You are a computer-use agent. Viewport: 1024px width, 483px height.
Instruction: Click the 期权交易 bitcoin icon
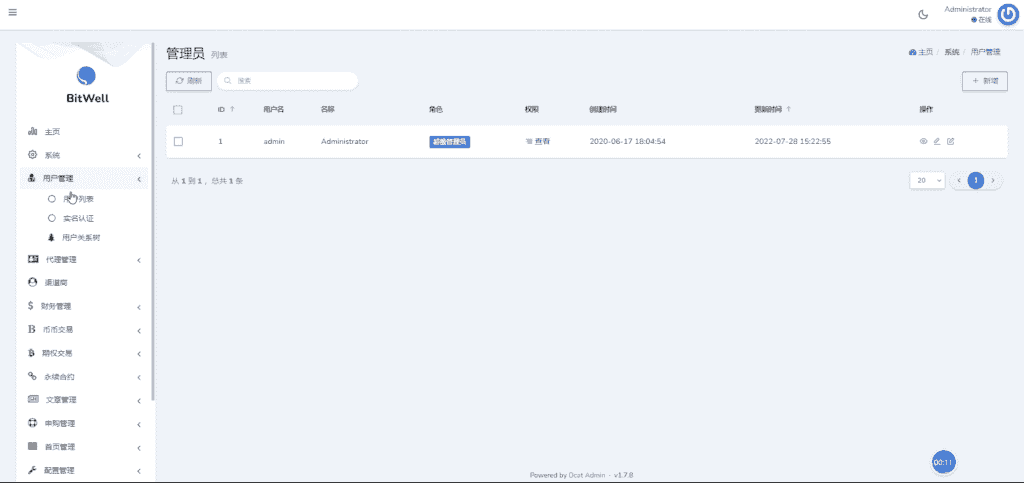point(31,353)
